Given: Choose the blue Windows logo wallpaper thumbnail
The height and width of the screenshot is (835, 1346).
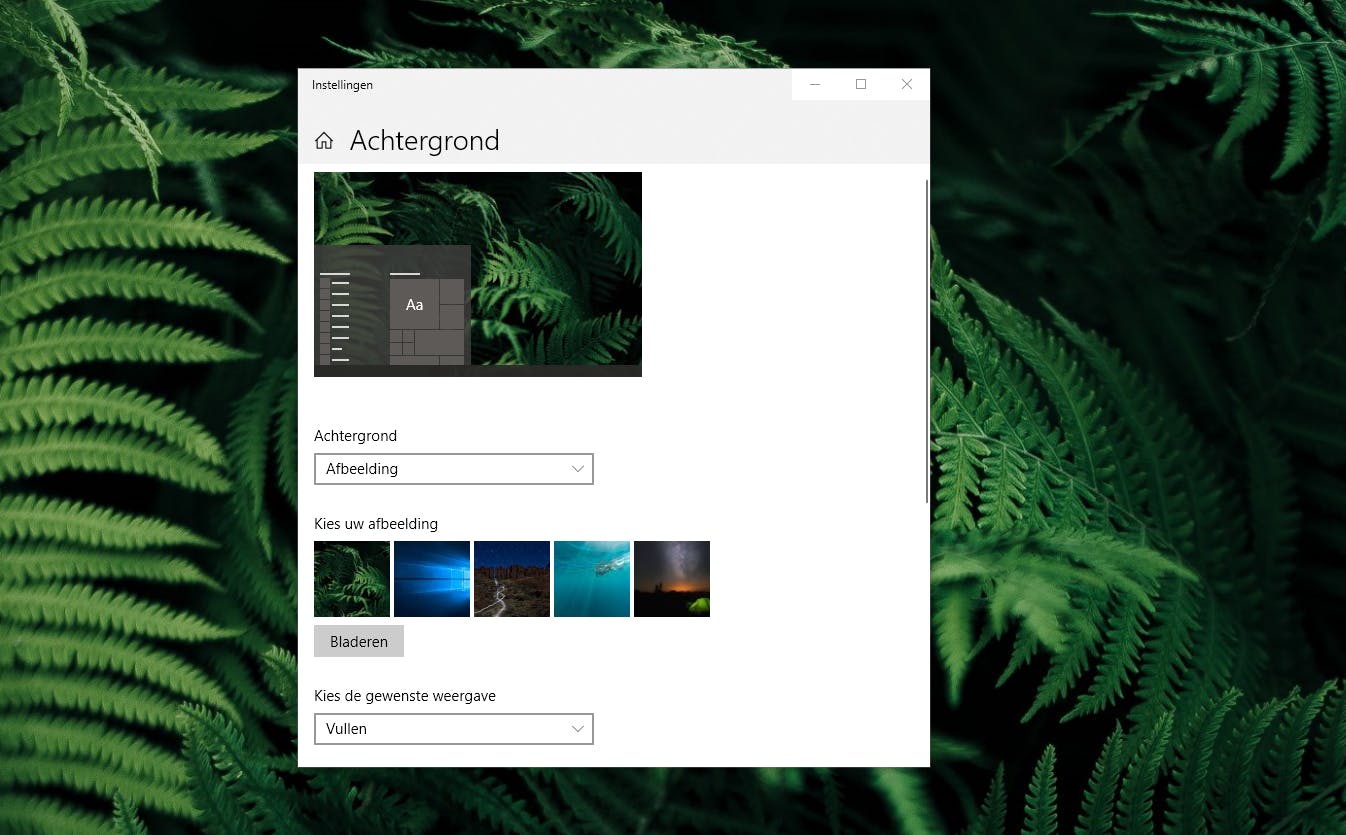Looking at the screenshot, I should [432, 579].
